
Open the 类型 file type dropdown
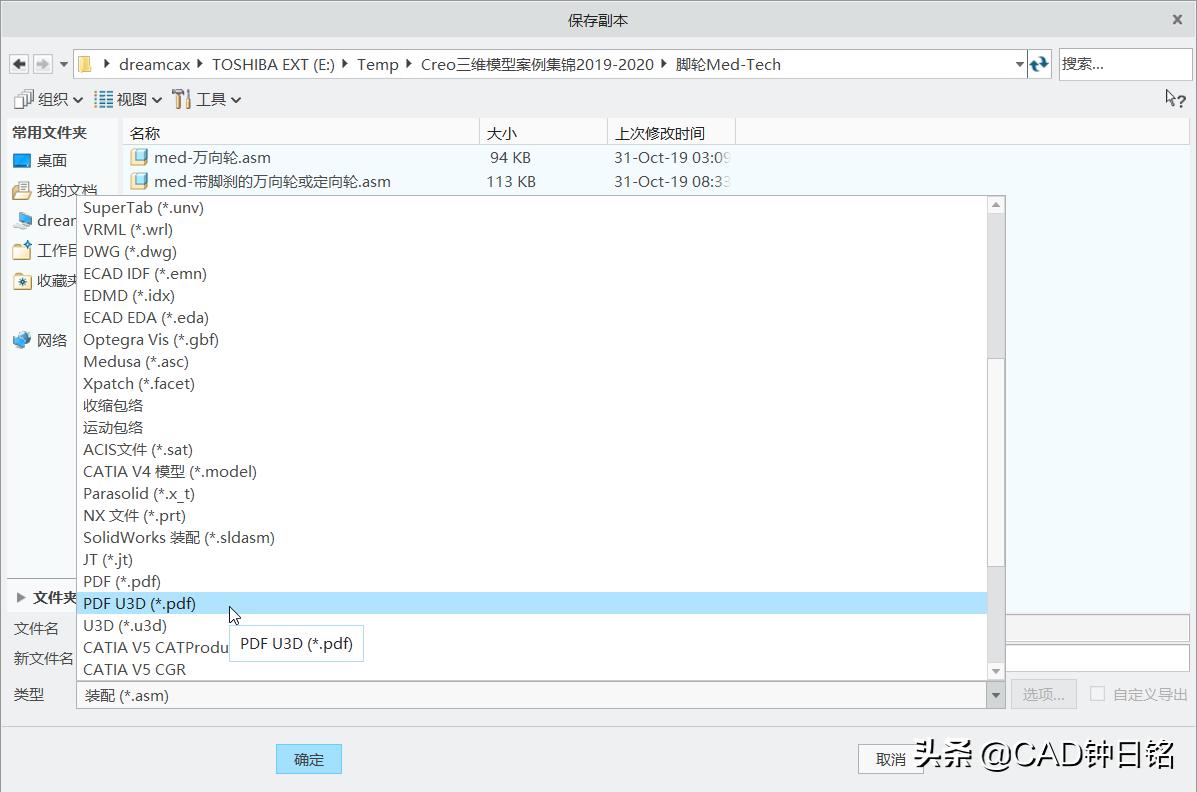tap(995, 694)
